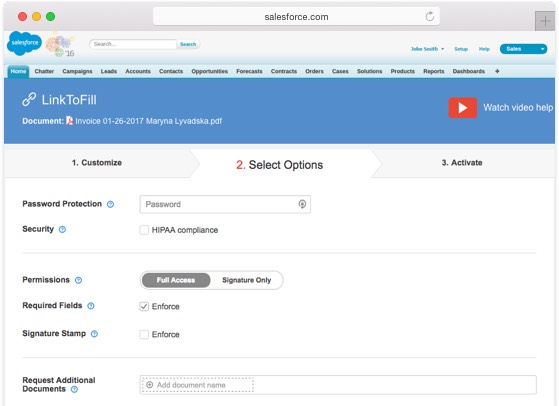559x406 pixels.
Task: Click the Setup link
Action: pyautogui.click(x=461, y=49)
